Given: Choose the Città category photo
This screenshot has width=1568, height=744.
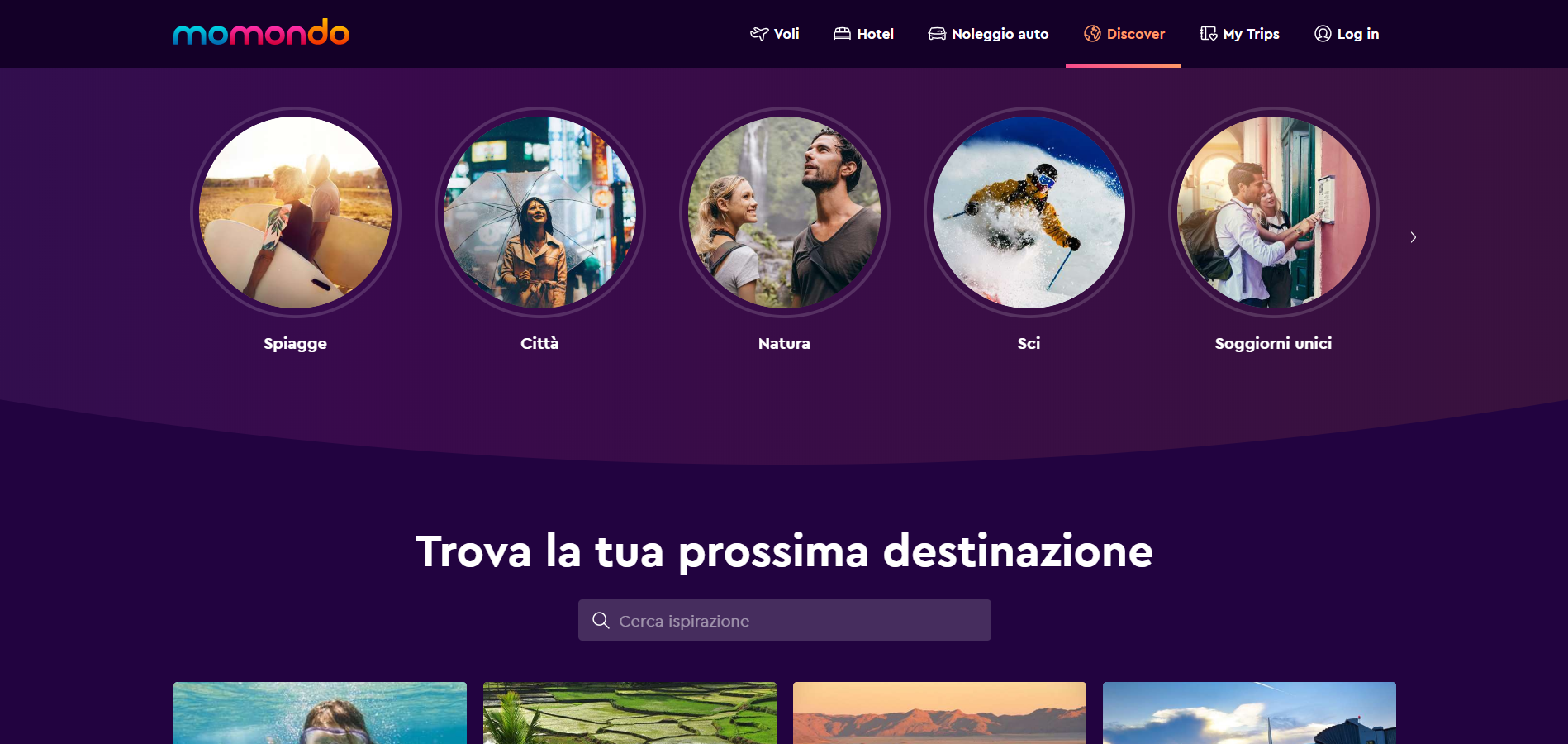Looking at the screenshot, I should click(540, 212).
